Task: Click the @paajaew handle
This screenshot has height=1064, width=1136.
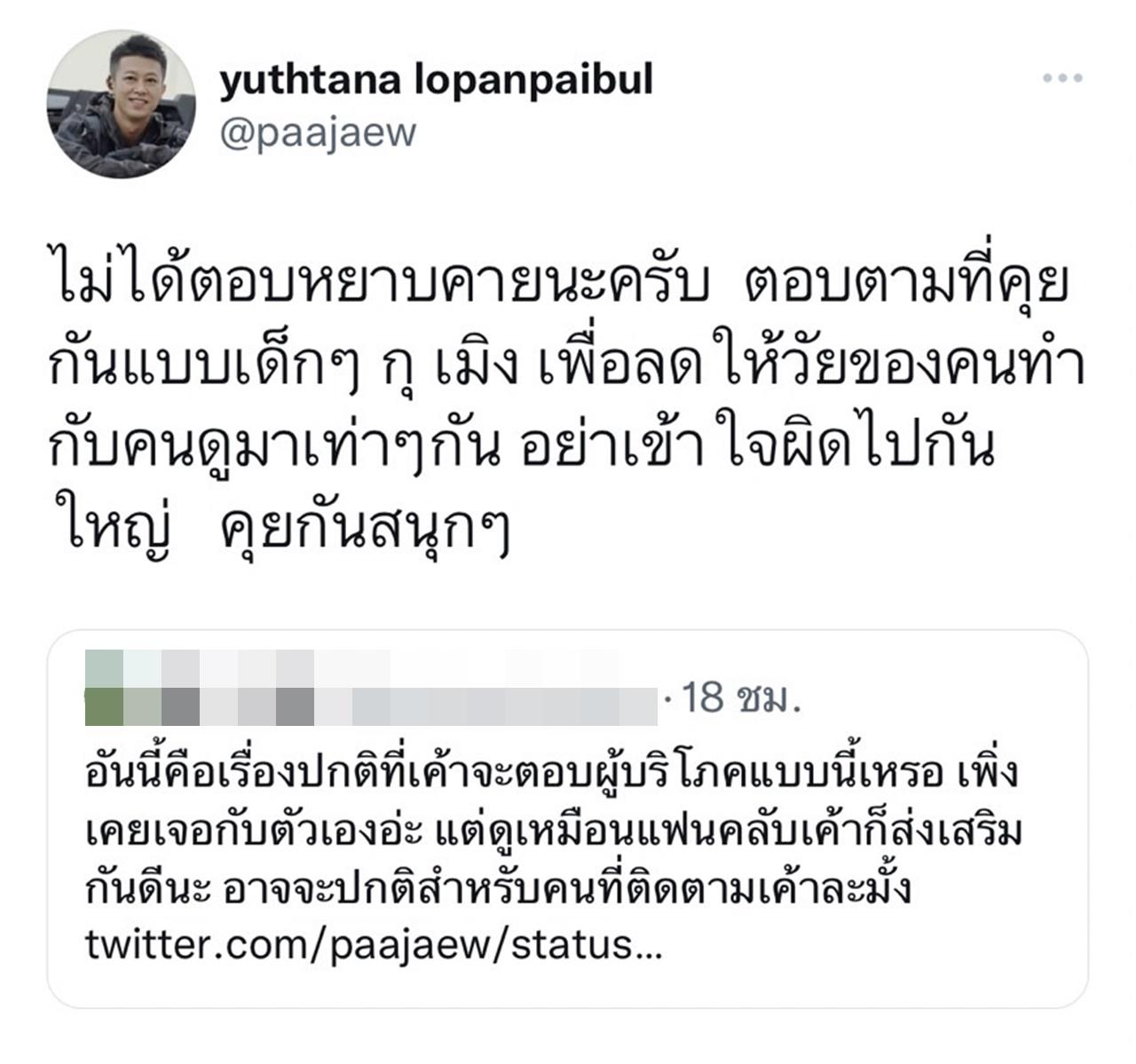Action: coord(318,133)
